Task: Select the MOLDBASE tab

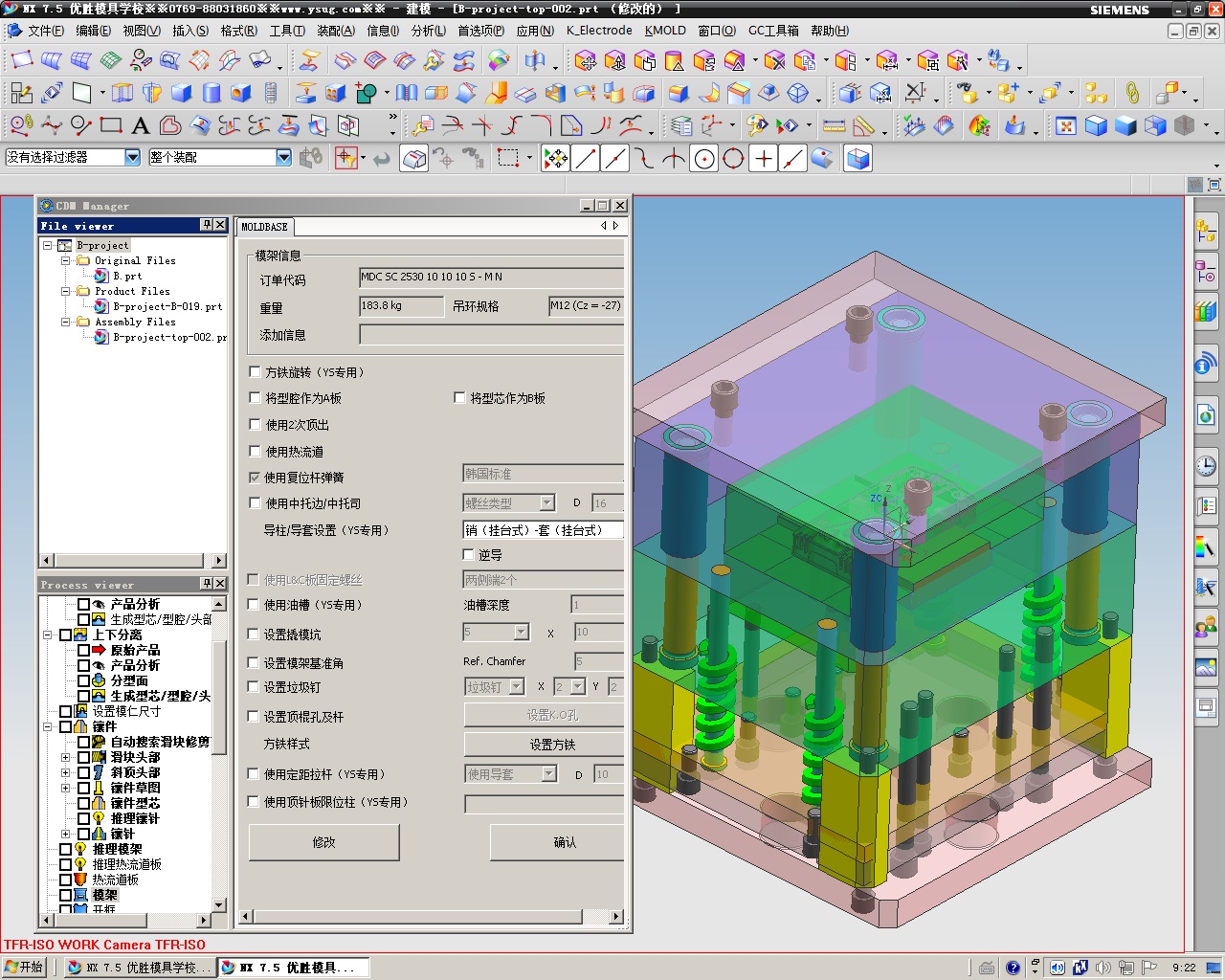Action: 265,227
